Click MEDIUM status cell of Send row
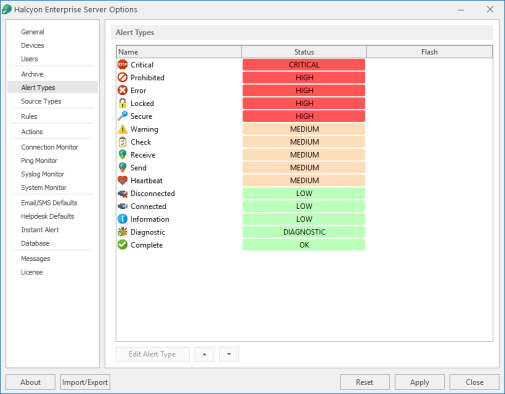 [304, 168]
